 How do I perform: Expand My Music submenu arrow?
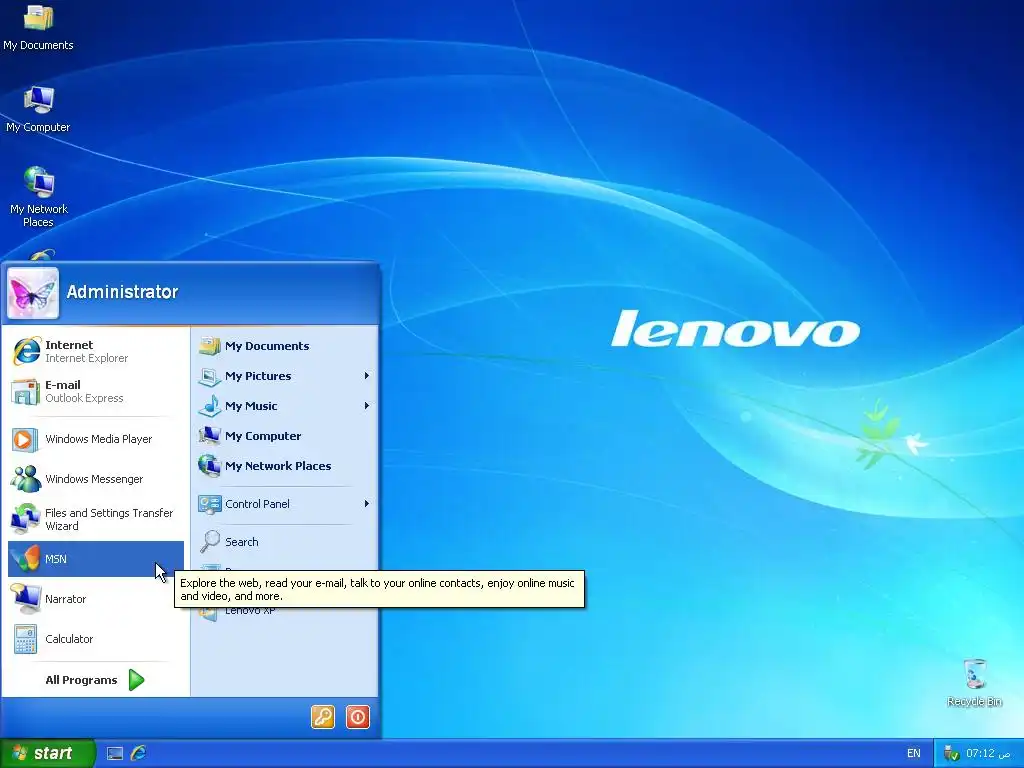click(366, 406)
